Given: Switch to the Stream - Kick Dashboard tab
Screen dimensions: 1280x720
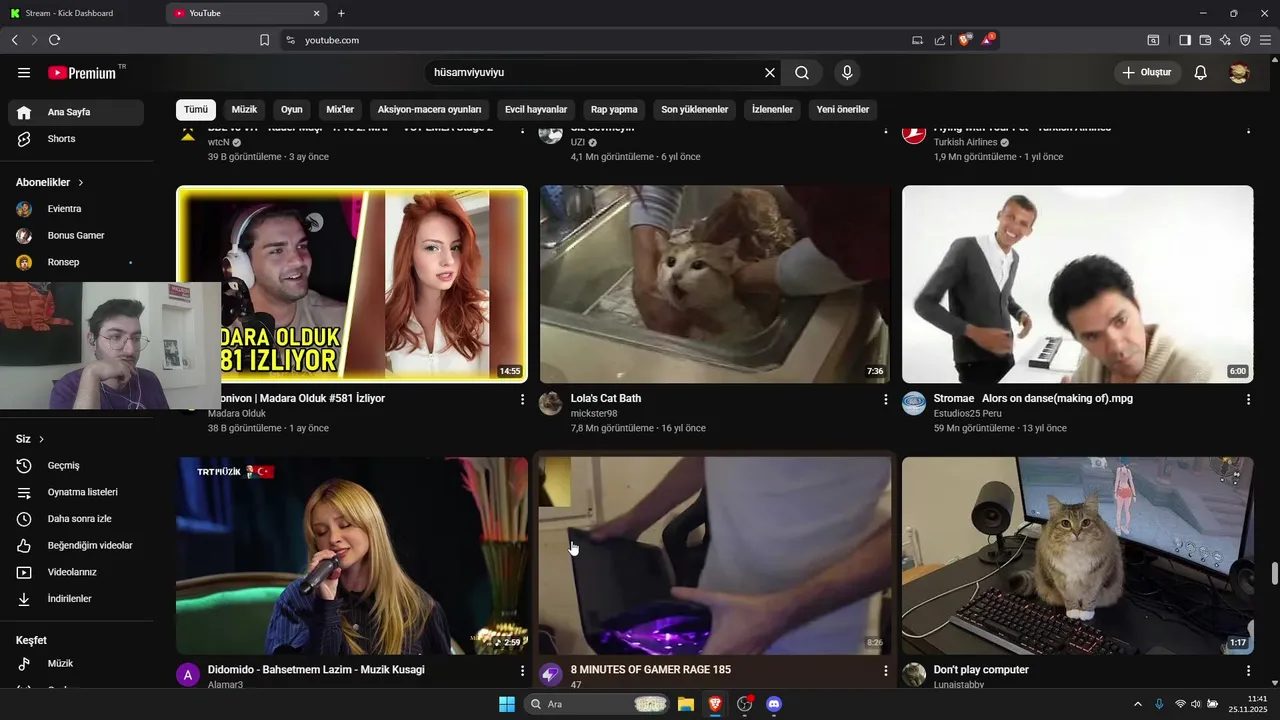Looking at the screenshot, I should tap(80, 13).
